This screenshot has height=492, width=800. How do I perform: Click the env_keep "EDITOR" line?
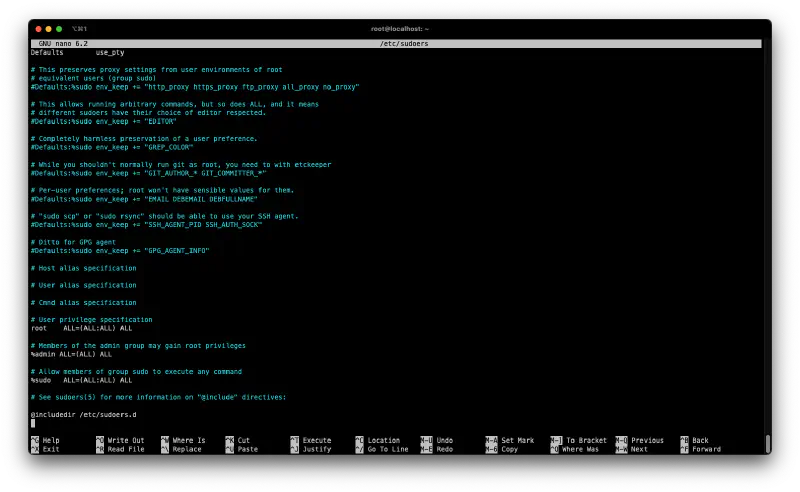coord(103,122)
